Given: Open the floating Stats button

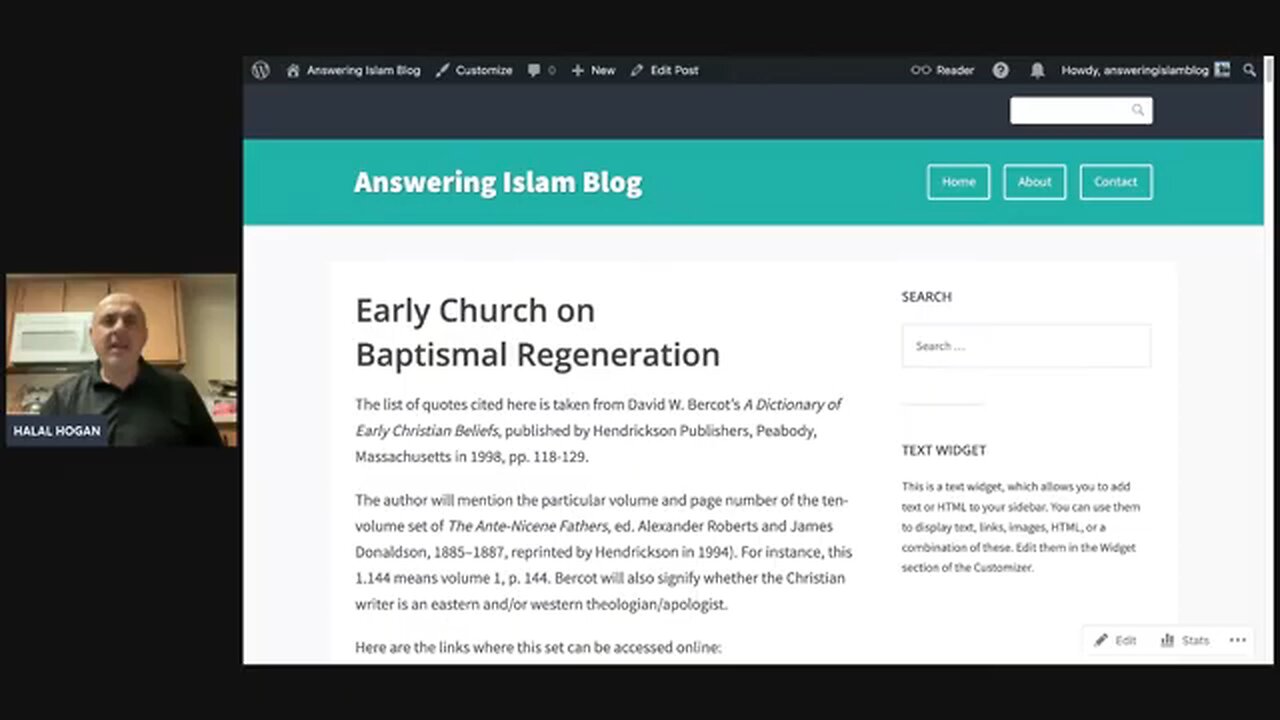Looking at the screenshot, I should 1185,640.
